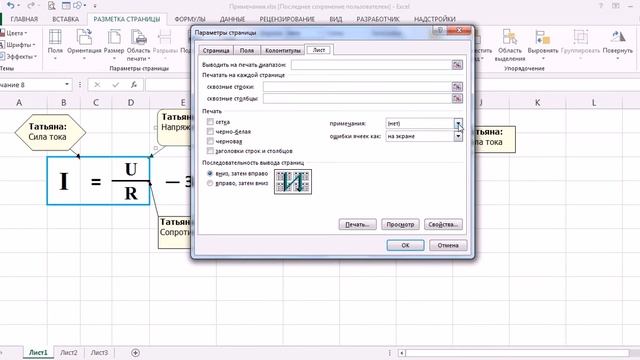The height and width of the screenshot is (360, 640).
Task: Open the Поля margins icon in ribbon
Action: [55, 37]
